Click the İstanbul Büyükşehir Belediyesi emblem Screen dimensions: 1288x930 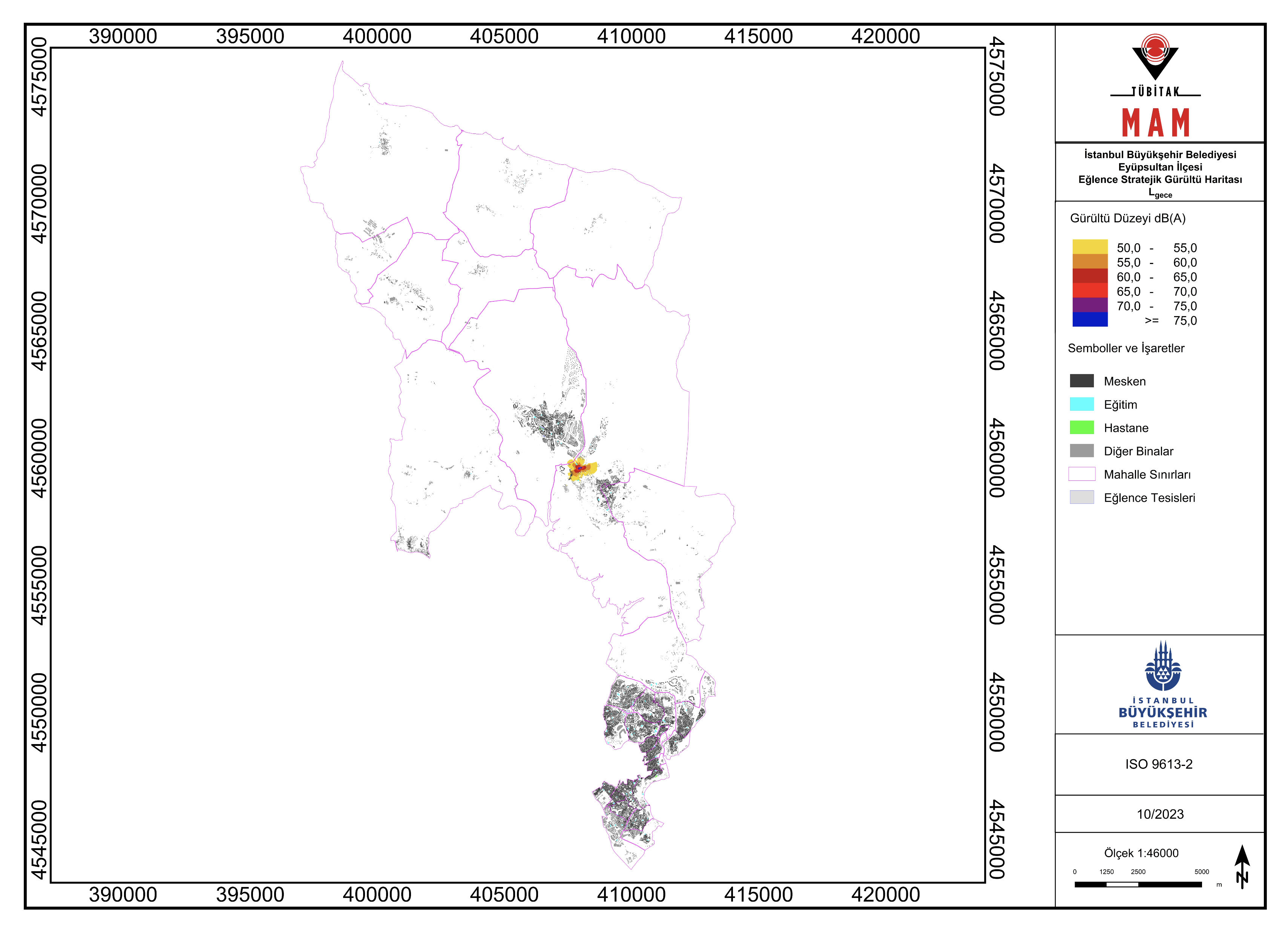[1162, 684]
